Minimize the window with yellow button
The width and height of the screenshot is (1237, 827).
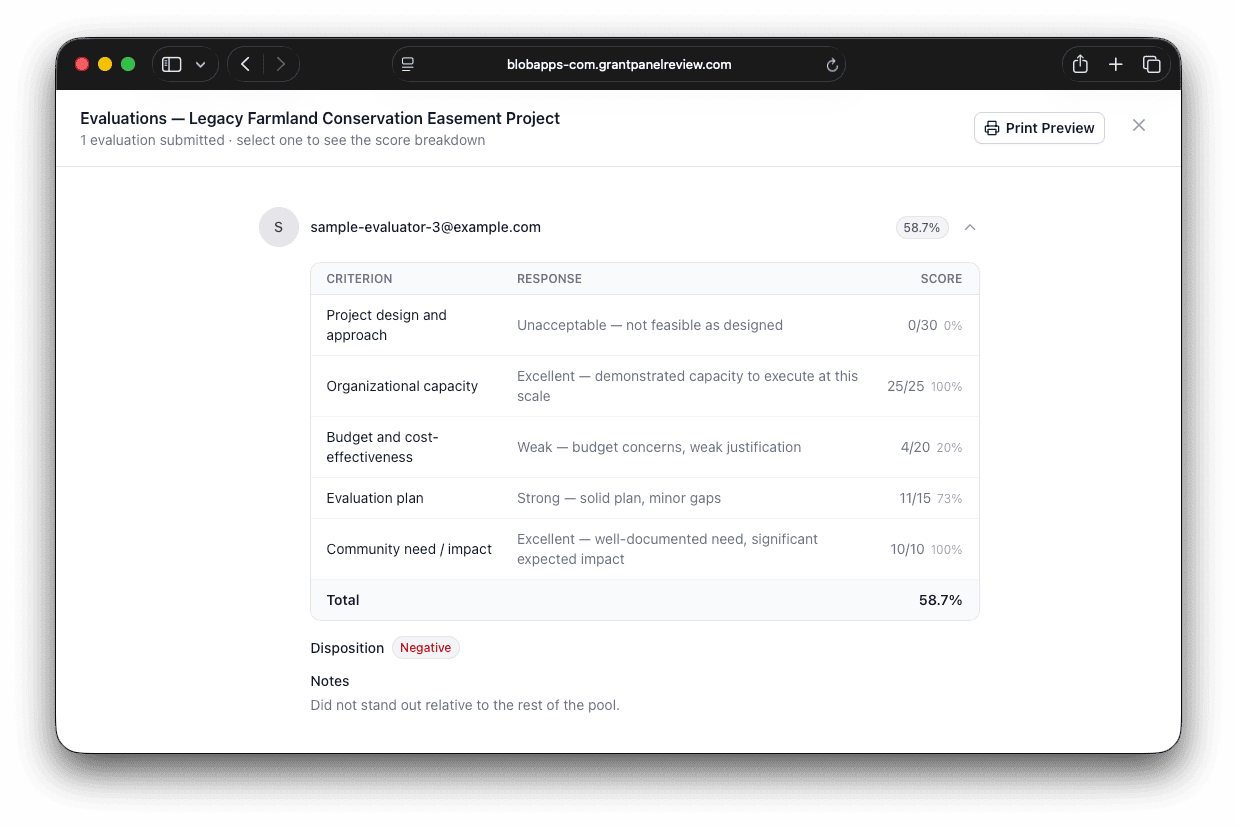pos(105,64)
